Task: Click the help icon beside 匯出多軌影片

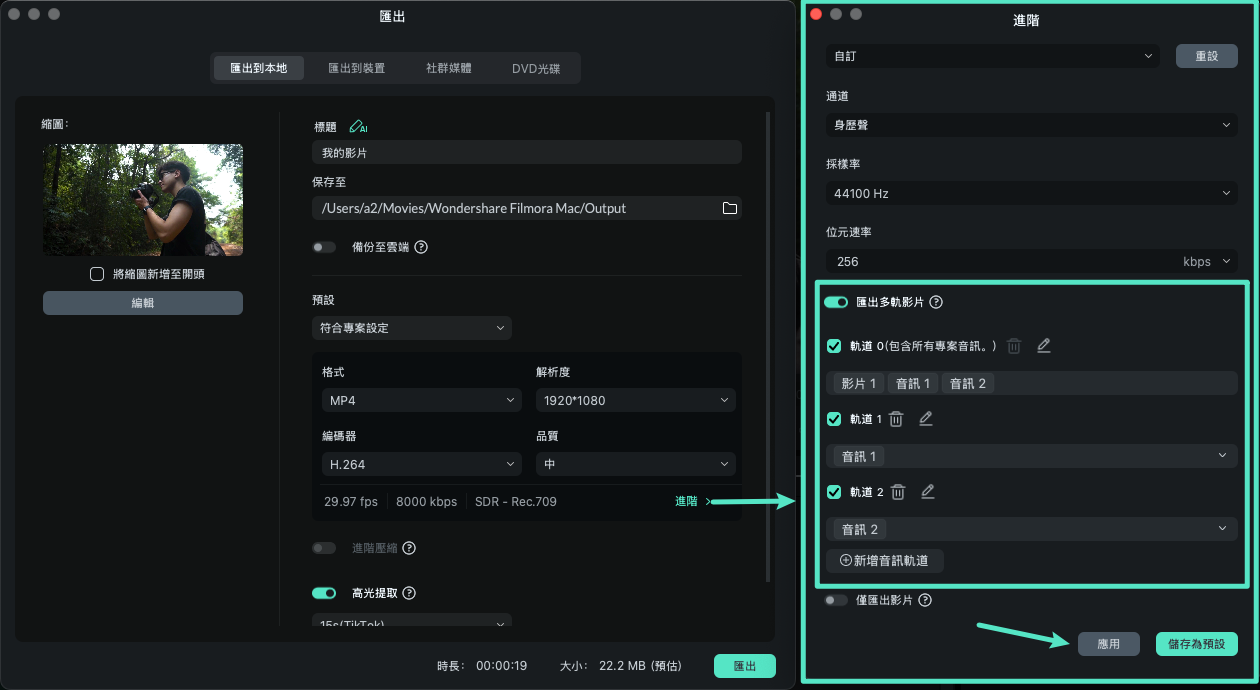Action: 937,302
